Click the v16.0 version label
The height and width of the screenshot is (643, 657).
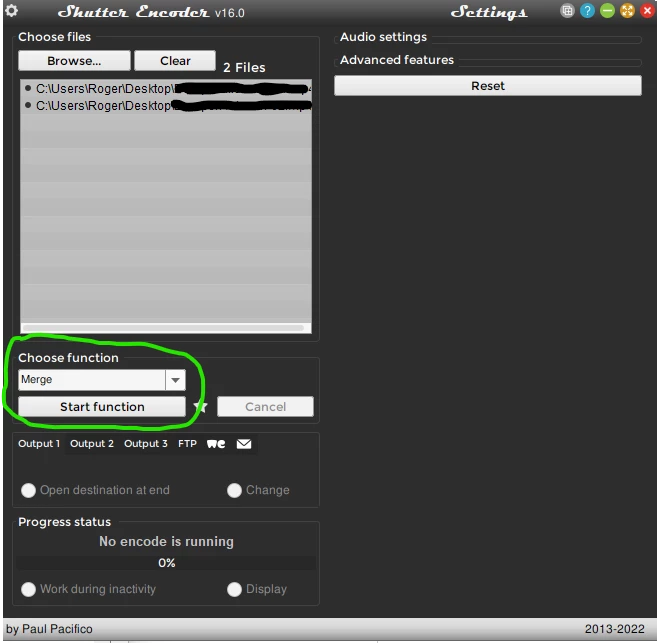230,13
